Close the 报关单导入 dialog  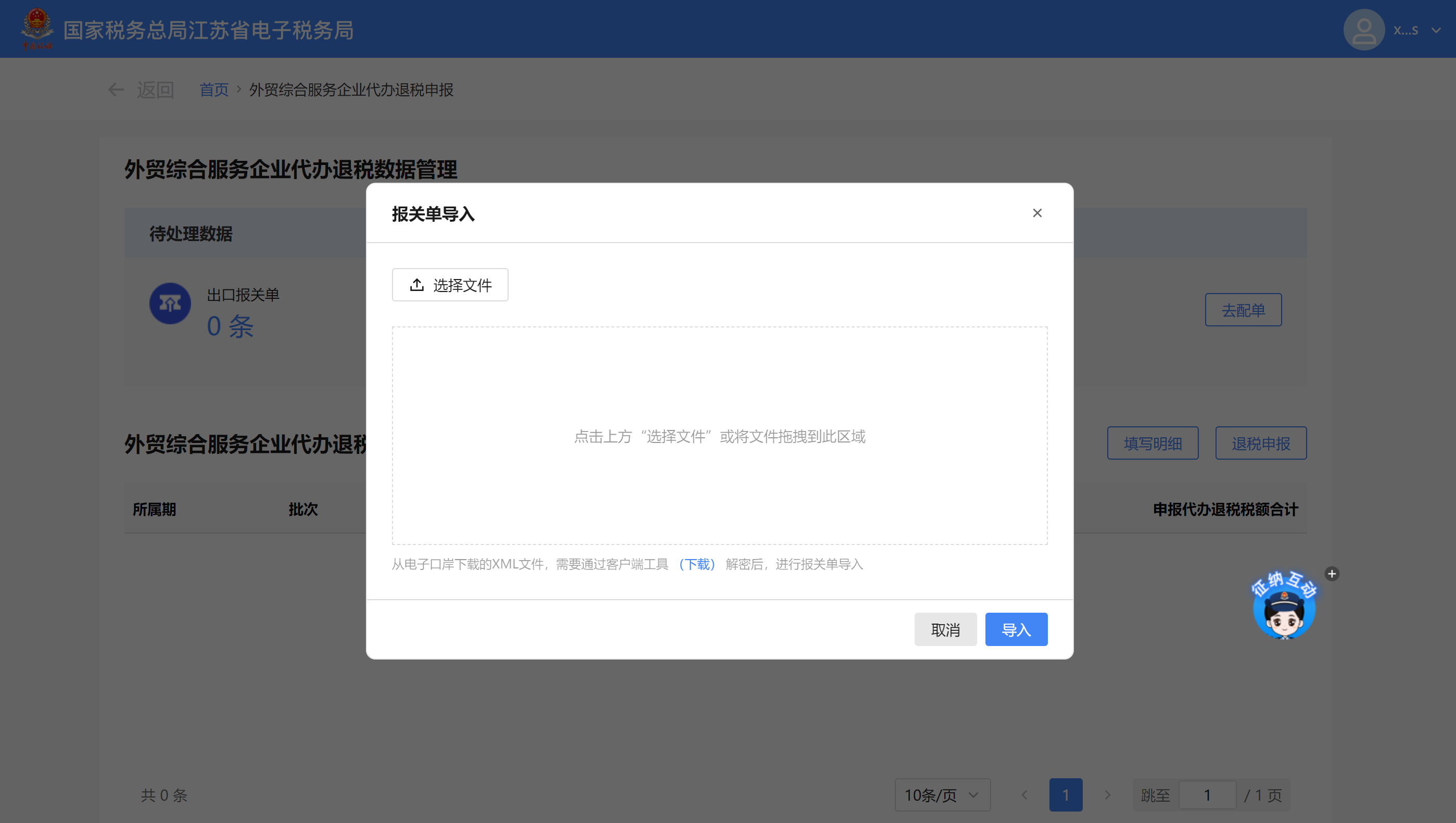tap(1036, 213)
